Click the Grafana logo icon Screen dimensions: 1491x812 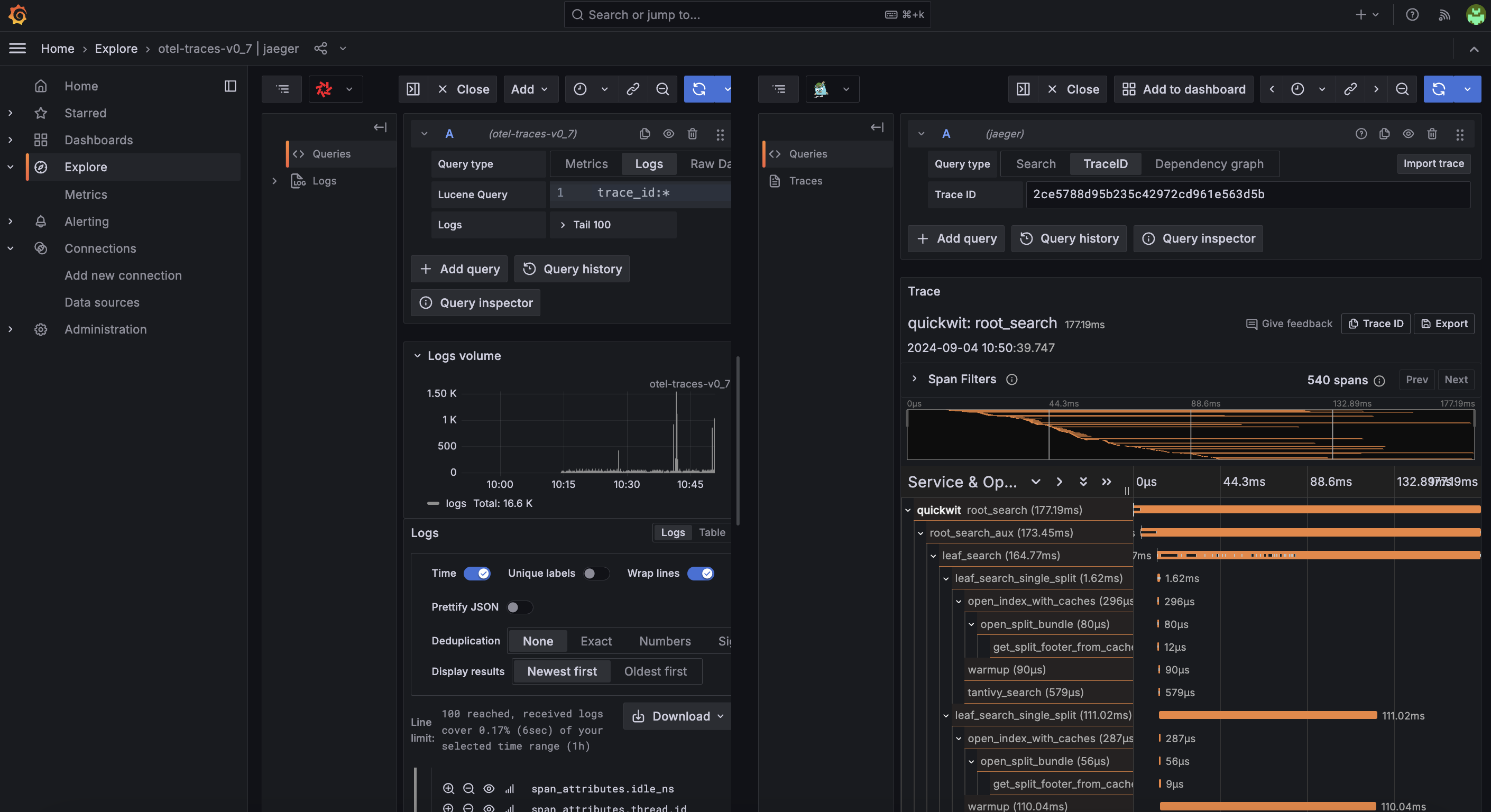pyautogui.click(x=18, y=14)
